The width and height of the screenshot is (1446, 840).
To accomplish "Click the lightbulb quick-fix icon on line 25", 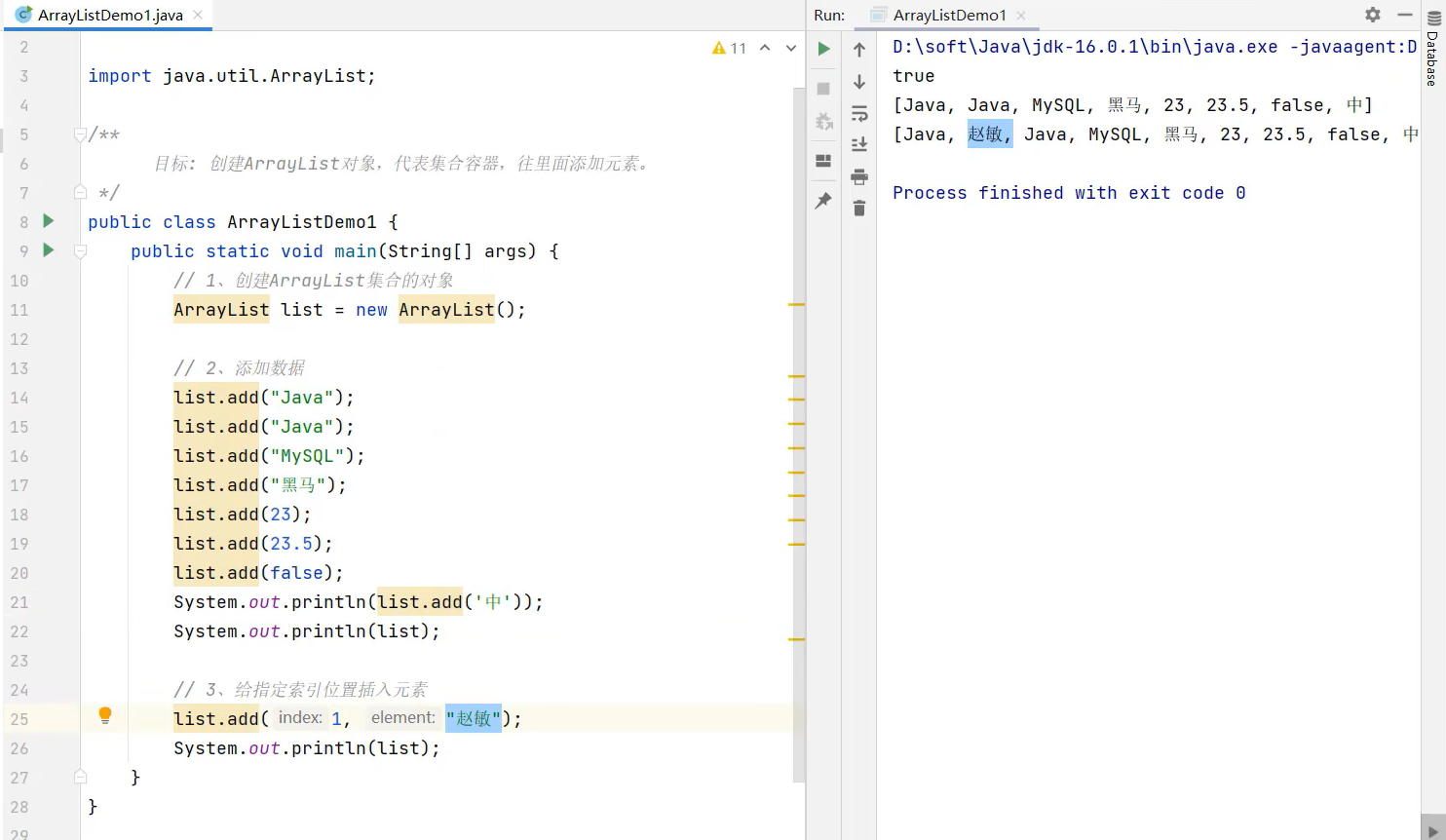I will click(x=105, y=716).
